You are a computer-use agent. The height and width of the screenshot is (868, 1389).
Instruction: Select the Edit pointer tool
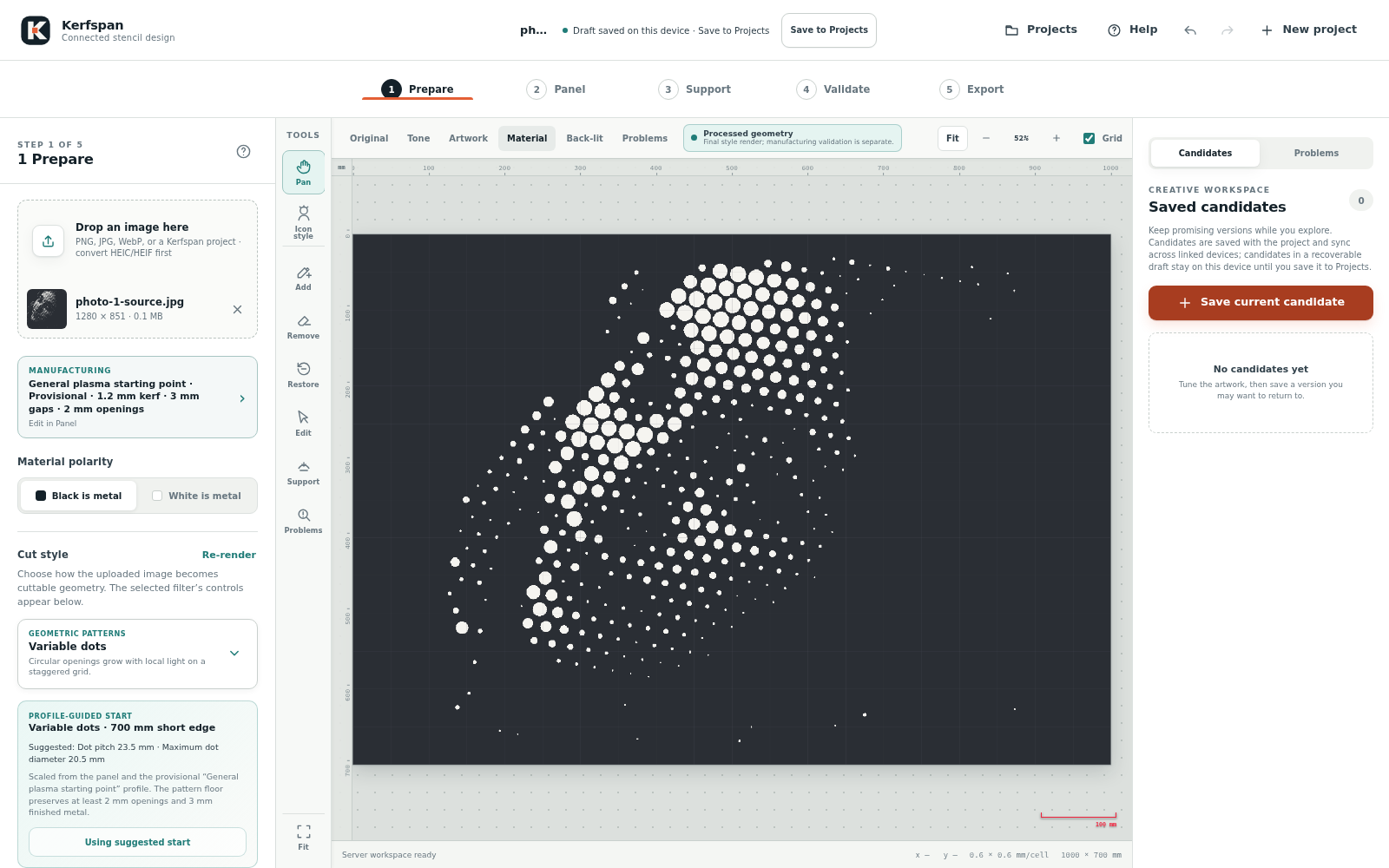303,424
